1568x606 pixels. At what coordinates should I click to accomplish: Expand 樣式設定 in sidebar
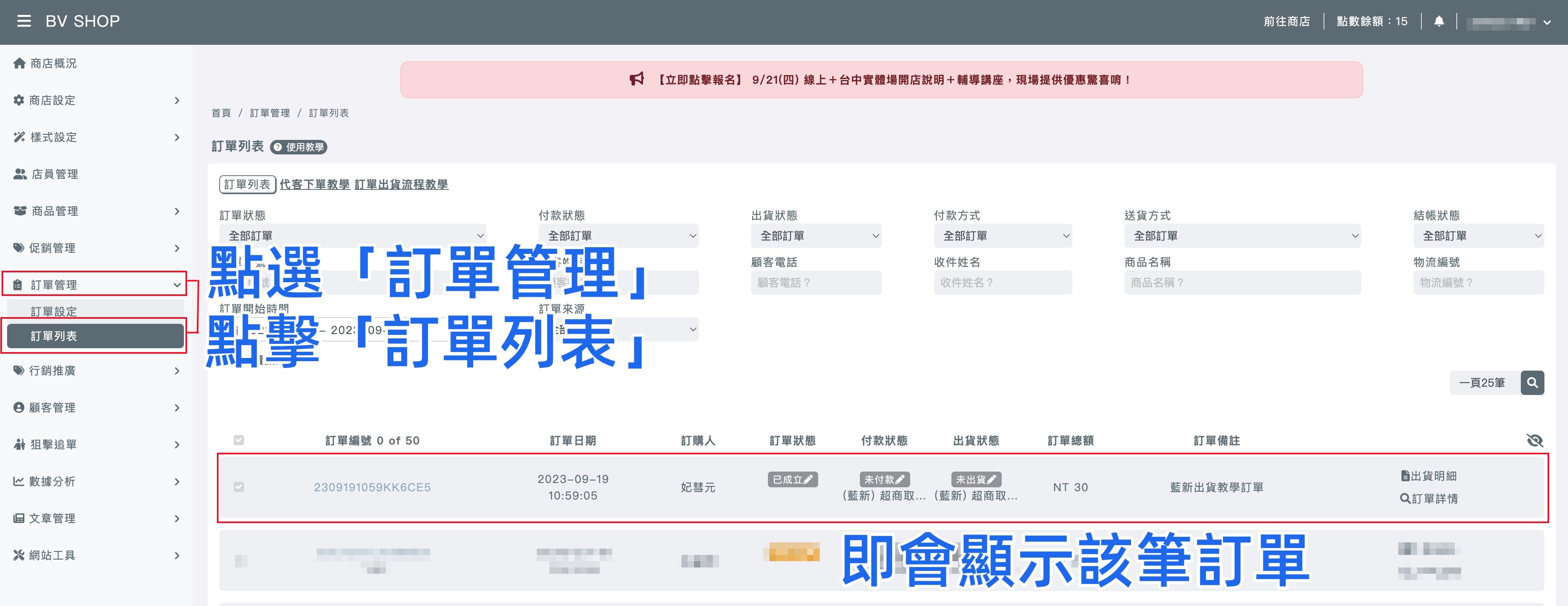click(96, 138)
